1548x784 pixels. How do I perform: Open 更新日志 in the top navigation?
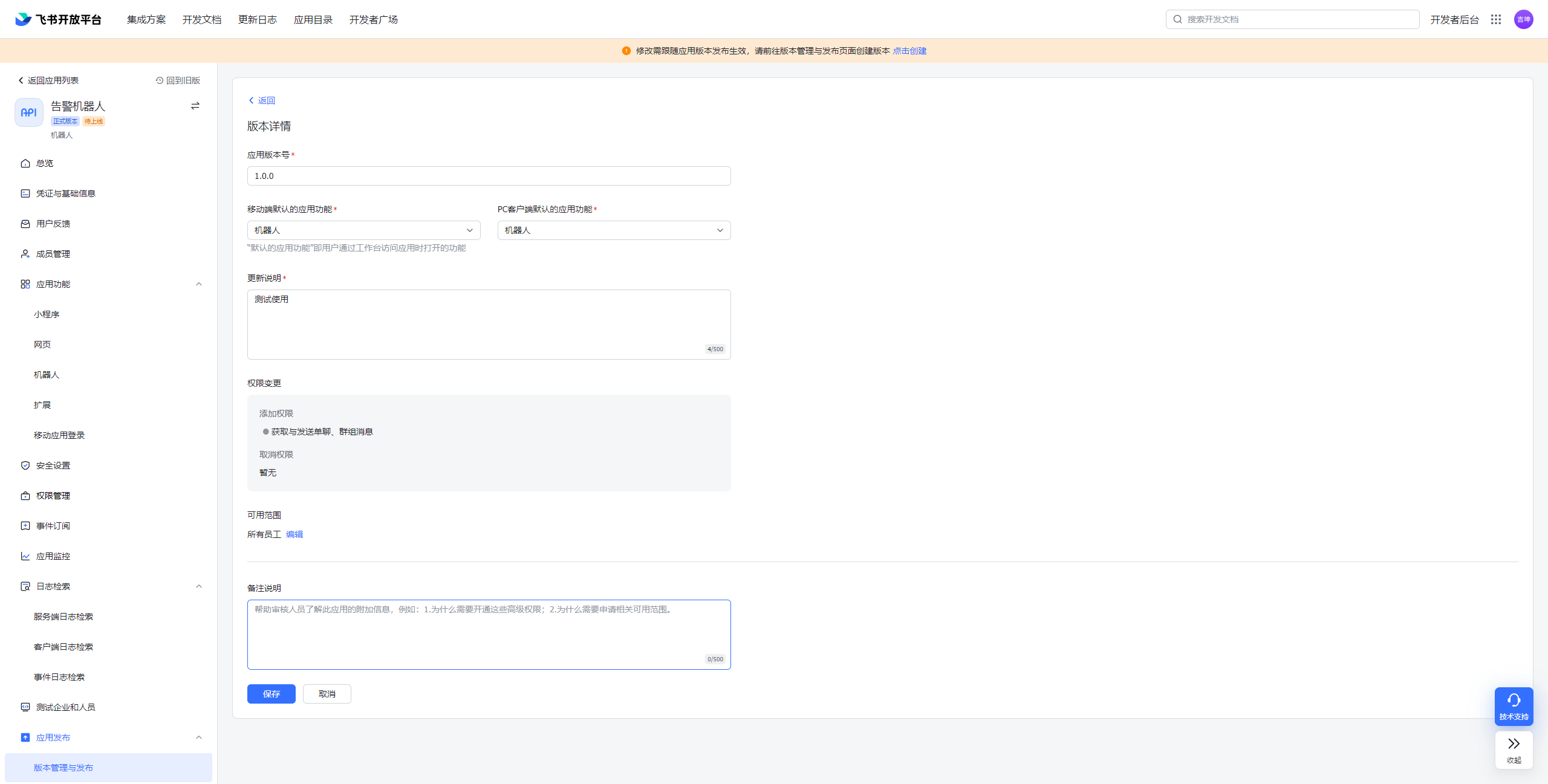click(258, 19)
